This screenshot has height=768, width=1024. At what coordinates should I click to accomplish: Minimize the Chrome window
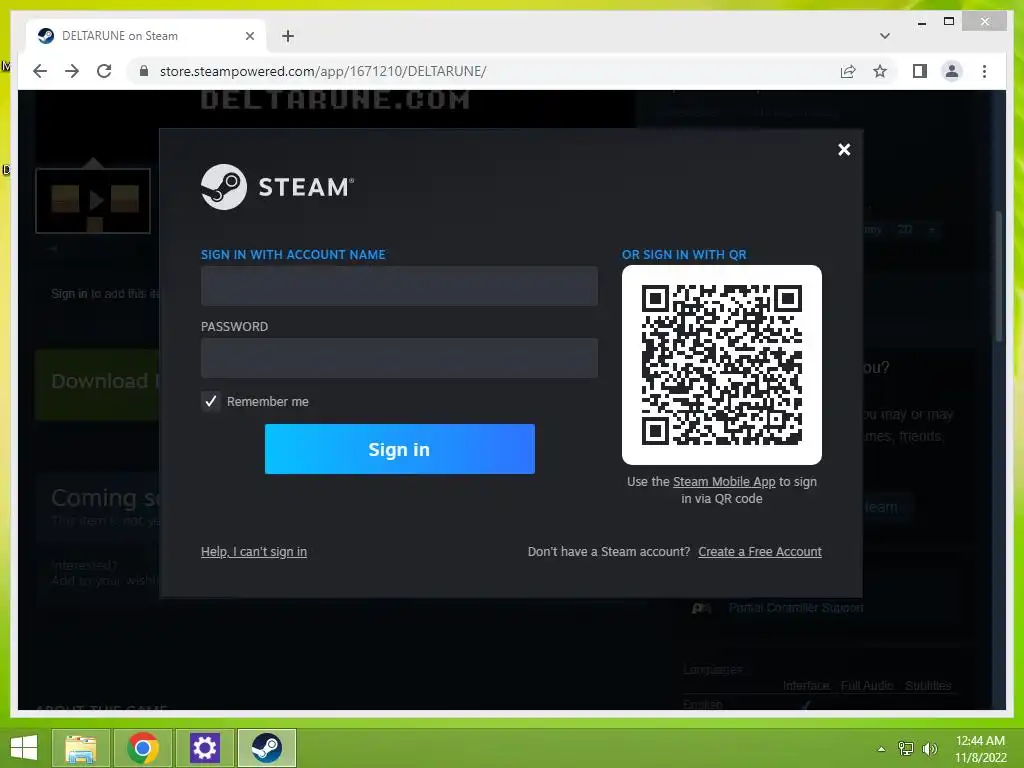tap(921, 22)
